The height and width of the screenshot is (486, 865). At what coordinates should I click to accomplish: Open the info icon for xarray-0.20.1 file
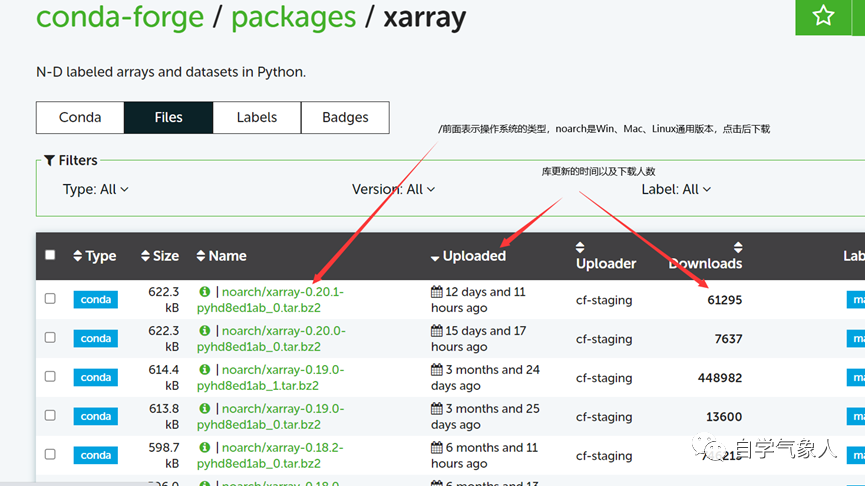[205, 292]
